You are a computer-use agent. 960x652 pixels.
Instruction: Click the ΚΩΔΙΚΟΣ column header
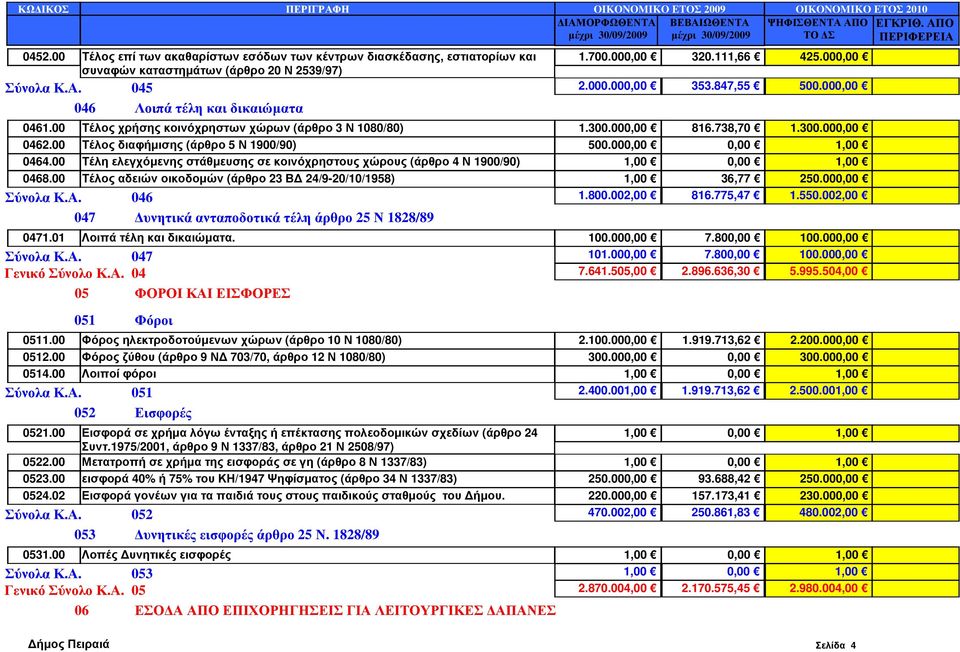43,9
